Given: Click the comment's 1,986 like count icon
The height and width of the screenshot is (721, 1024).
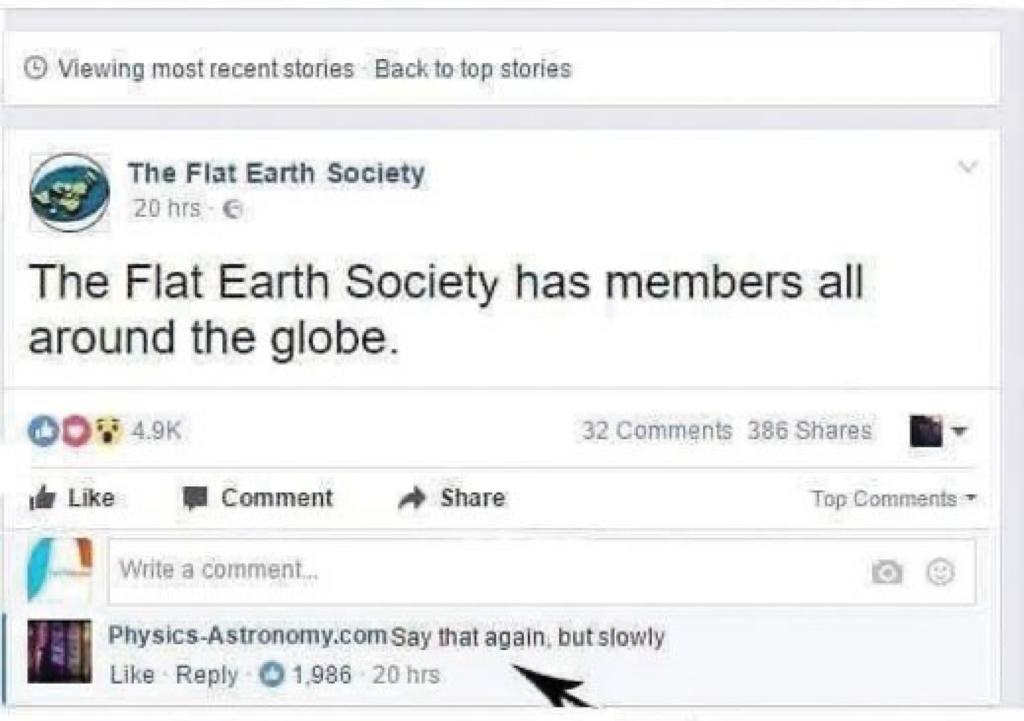Looking at the screenshot, I should click(x=272, y=675).
